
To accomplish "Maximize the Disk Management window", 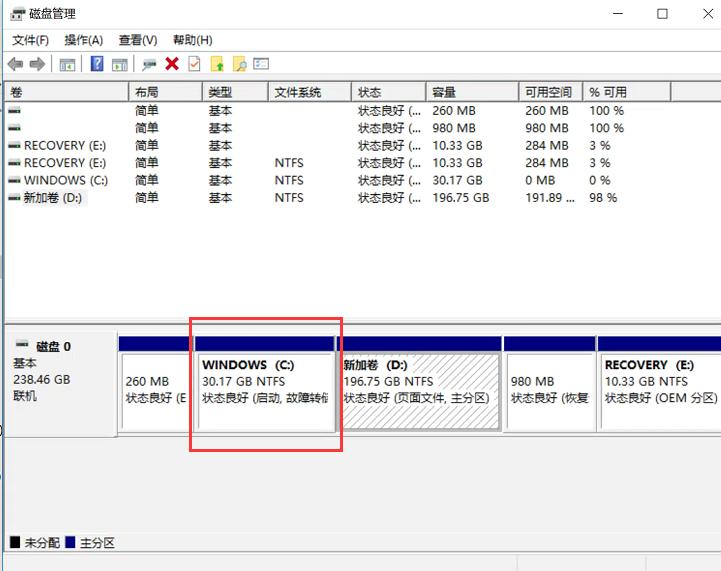I will (662, 14).
